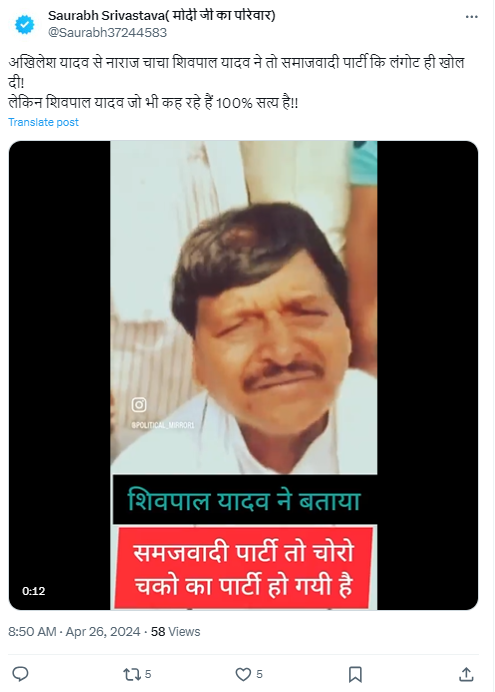The image size is (495, 692).
Task: Repost this tweet using retweet arrows
Action: (131, 674)
